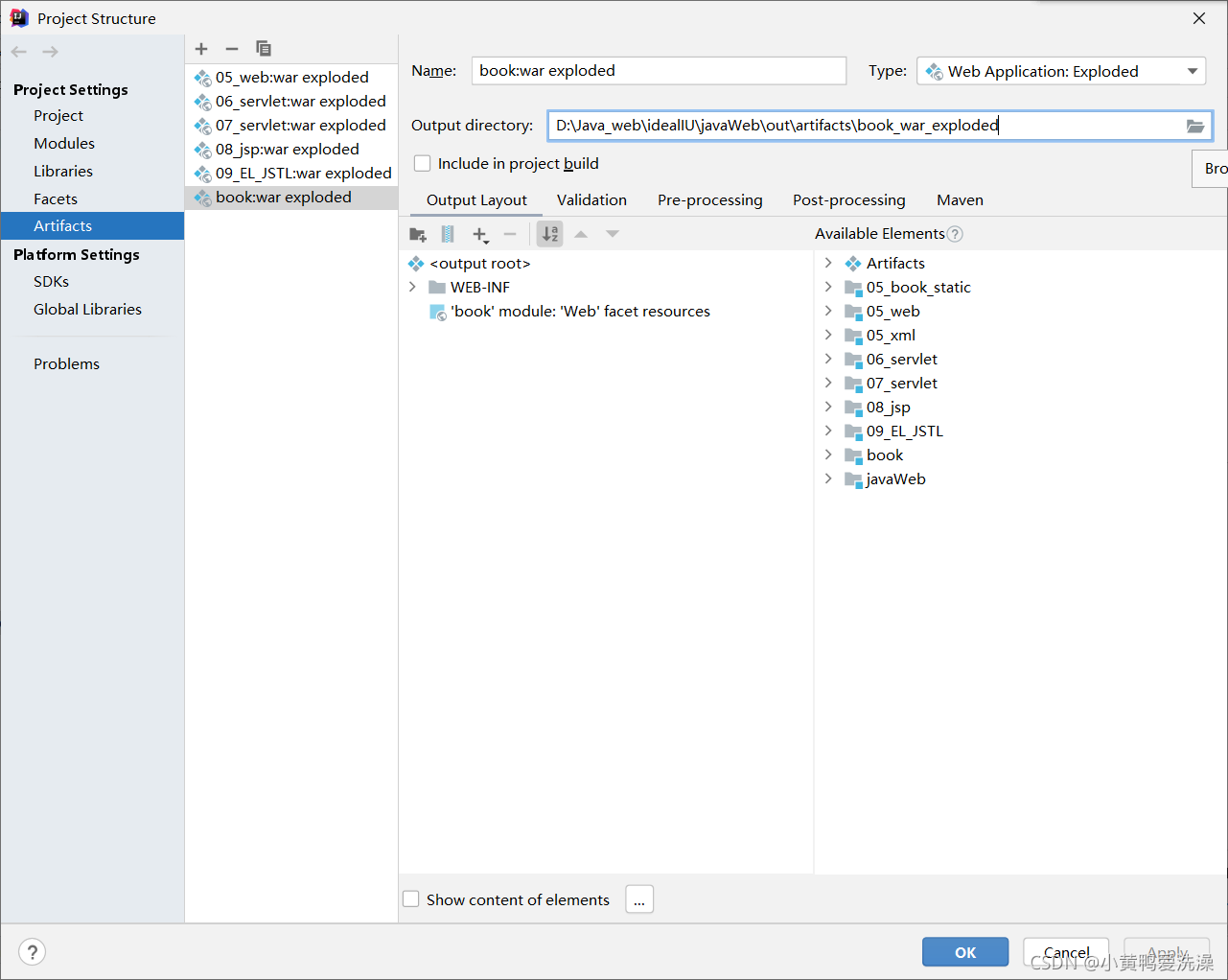Click the Create Directory icon in layout toolbar
Viewport: 1228px width, 980px height.
click(x=418, y=234)
